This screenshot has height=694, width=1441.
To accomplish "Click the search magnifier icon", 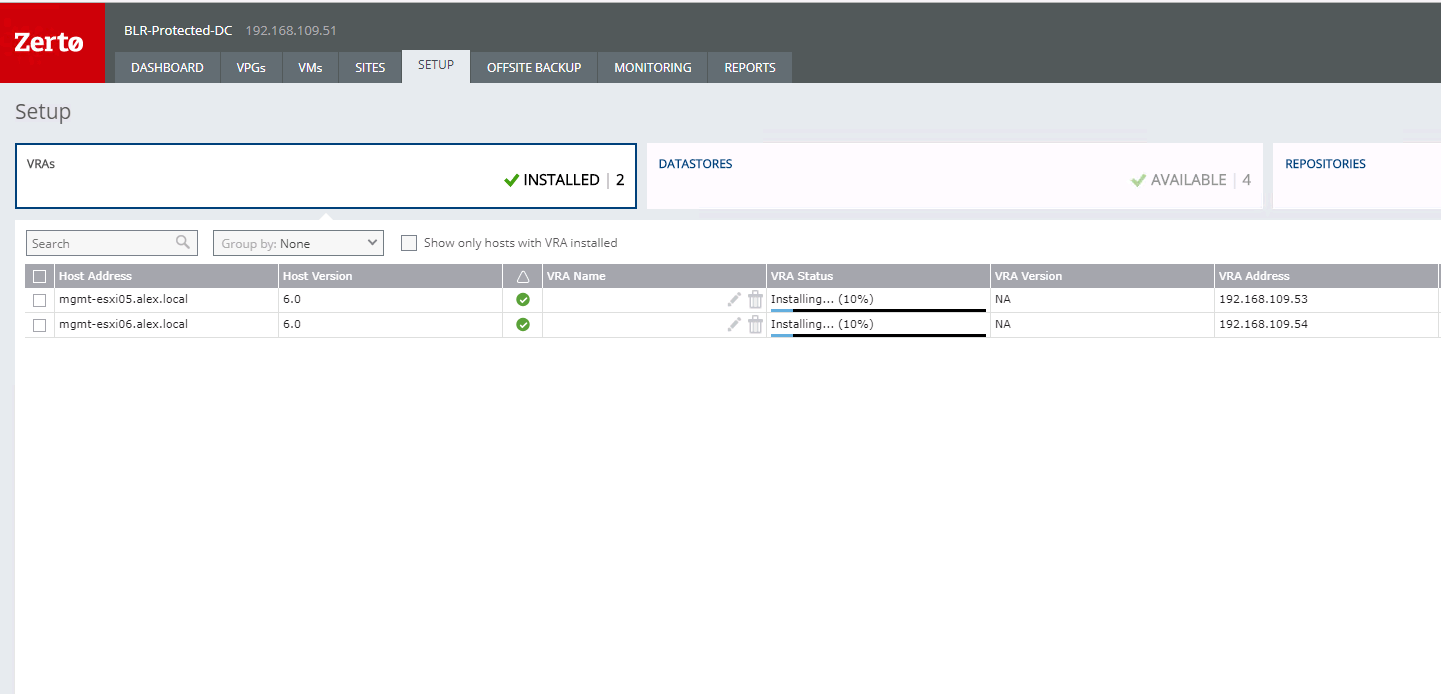I will click(x=182, y=242).
